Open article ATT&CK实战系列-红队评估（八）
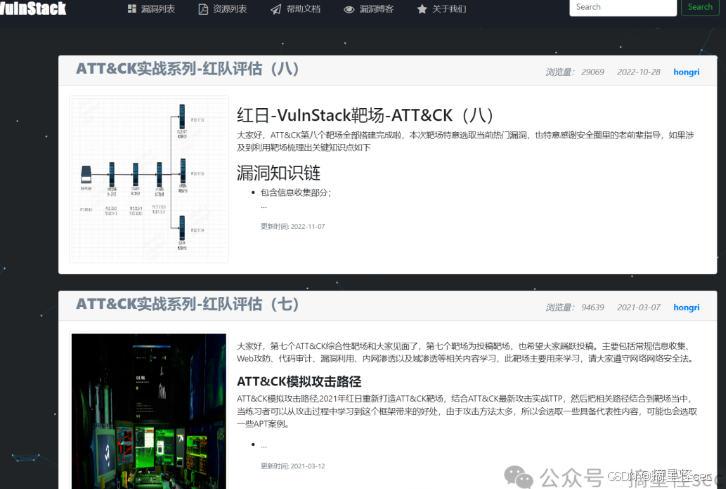The width and height of the screenshot is (726, 489). [x=187, y=69]
